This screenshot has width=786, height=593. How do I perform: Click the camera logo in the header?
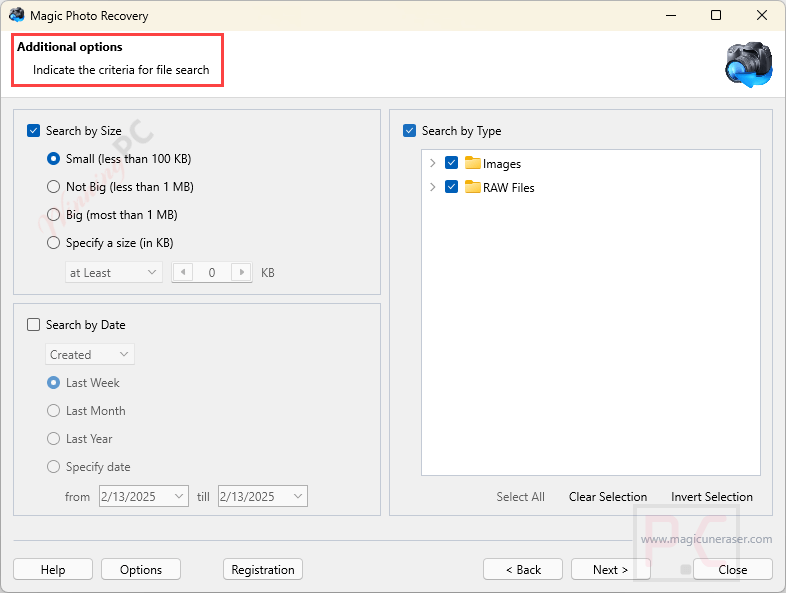tap(749, 65)
